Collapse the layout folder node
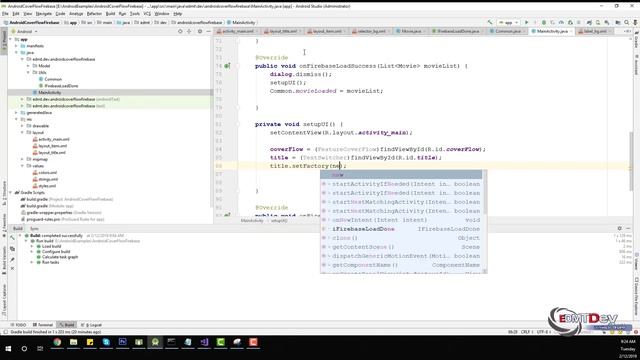This screenshot has width=640, height=360. click(22, 133)
